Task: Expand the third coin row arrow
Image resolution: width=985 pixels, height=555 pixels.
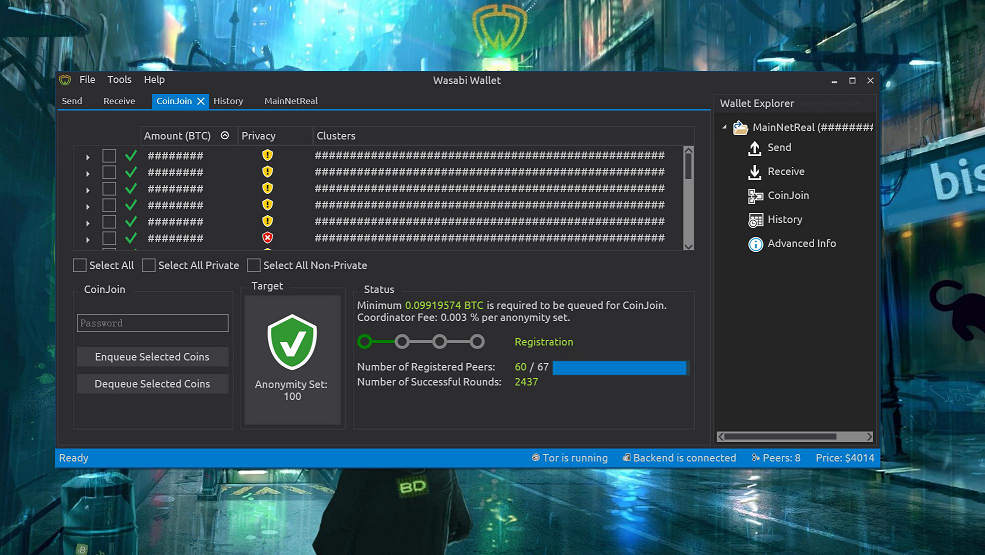Action: (88, 190)
